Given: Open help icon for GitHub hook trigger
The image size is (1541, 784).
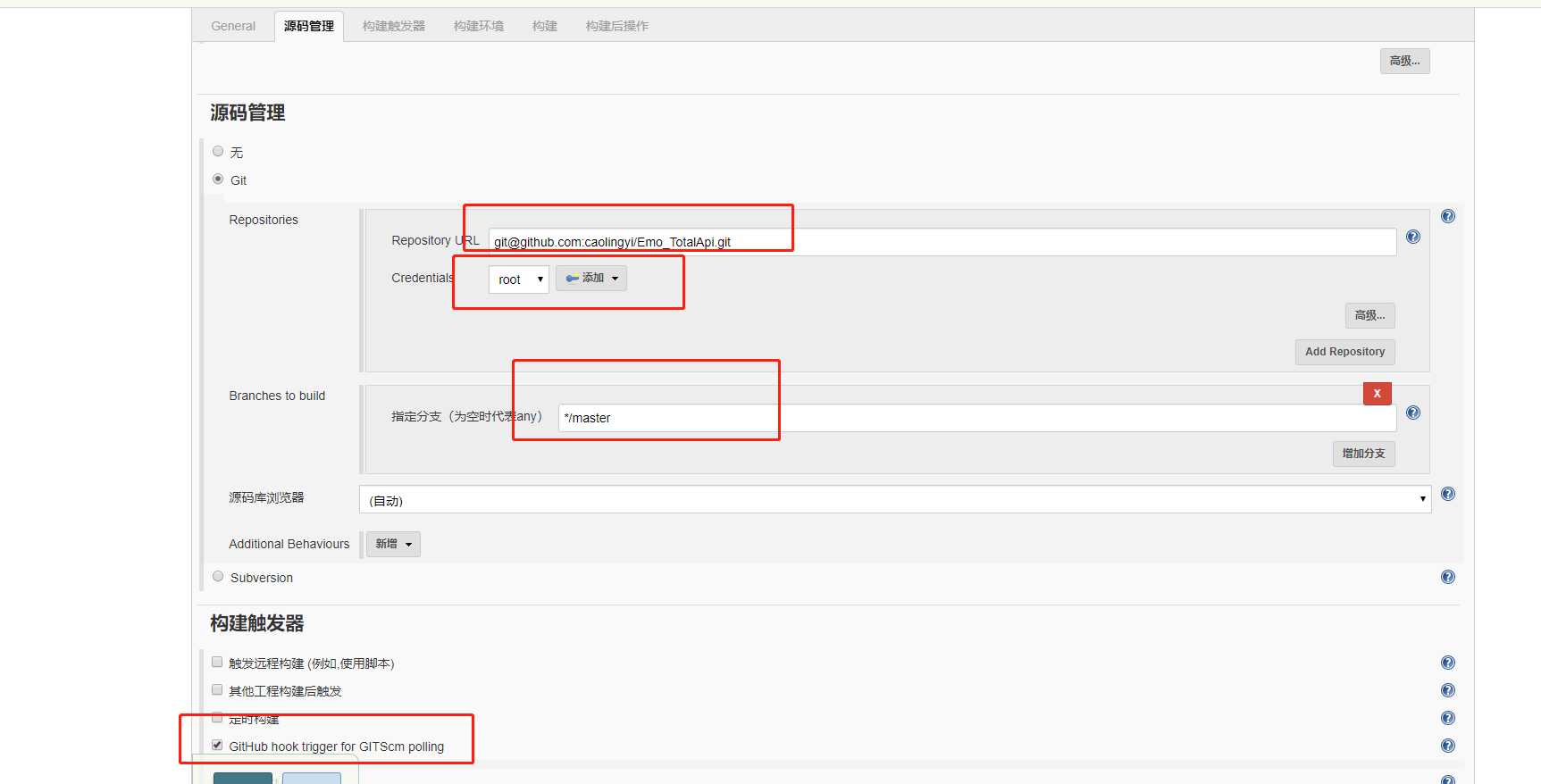Looking at the screenshot, I should coord(1448,746).
